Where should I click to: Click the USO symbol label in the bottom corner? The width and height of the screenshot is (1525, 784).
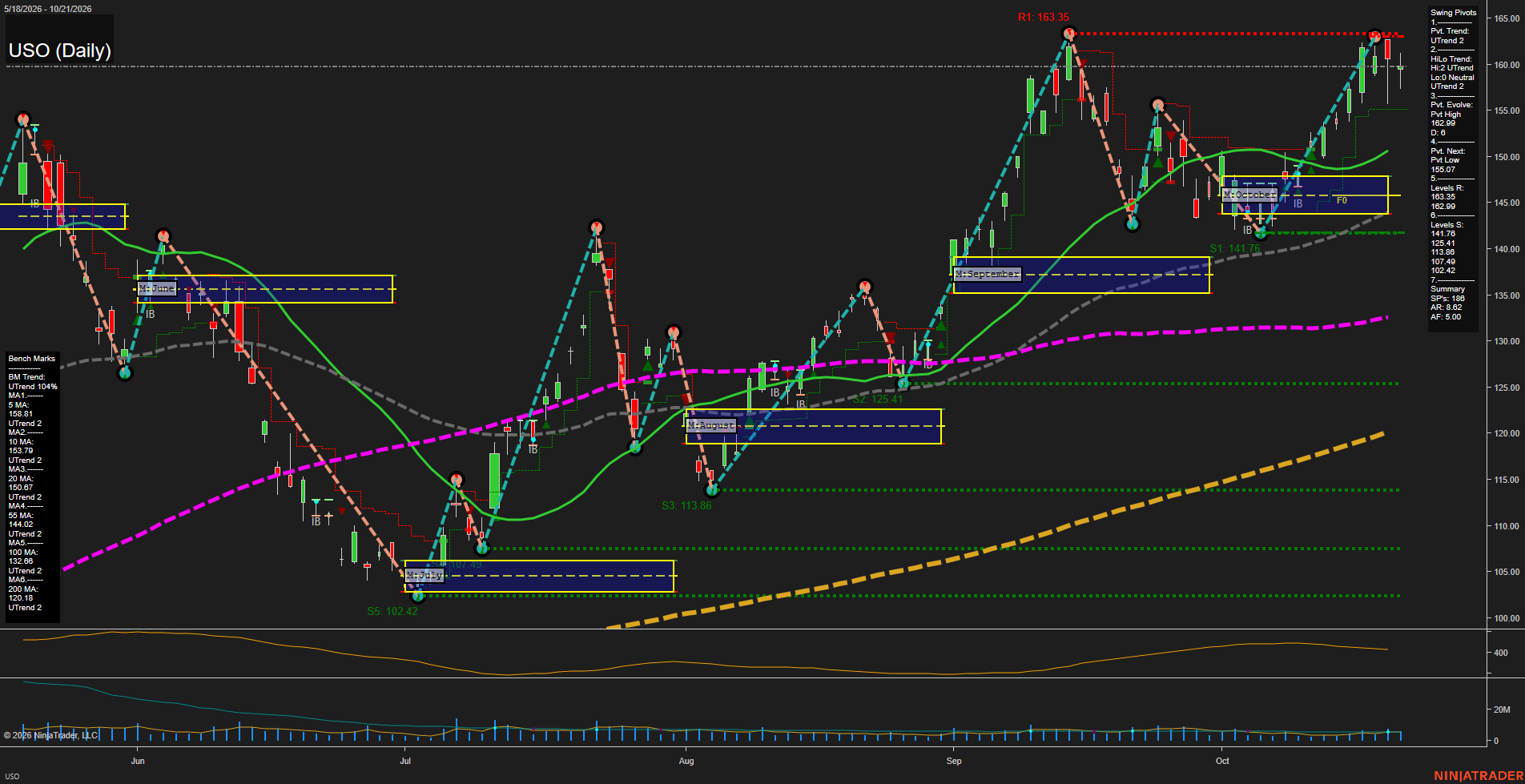tap(13, 776)
